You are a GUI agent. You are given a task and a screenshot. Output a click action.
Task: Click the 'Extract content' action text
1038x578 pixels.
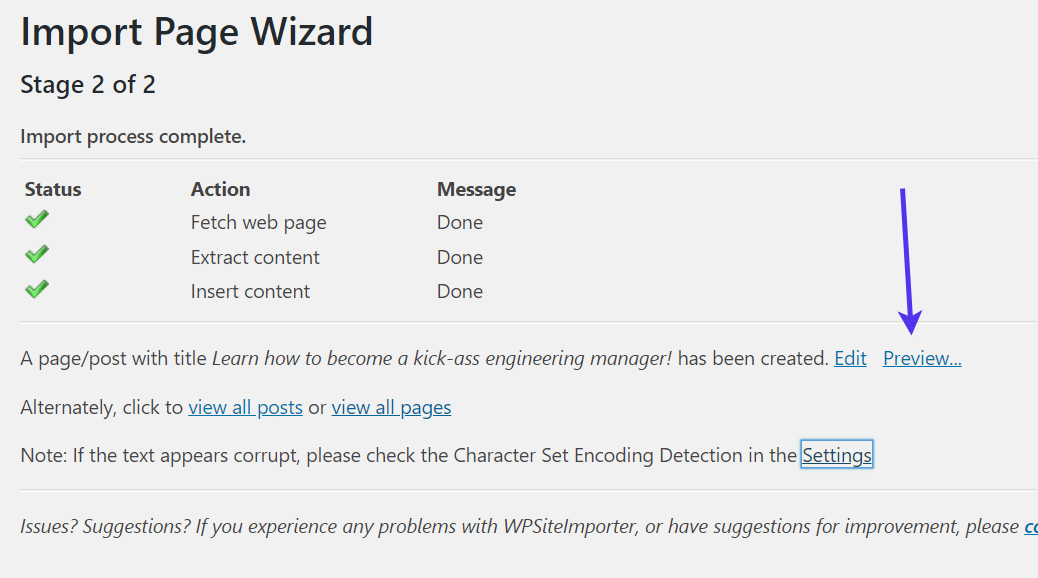point(255,257)
